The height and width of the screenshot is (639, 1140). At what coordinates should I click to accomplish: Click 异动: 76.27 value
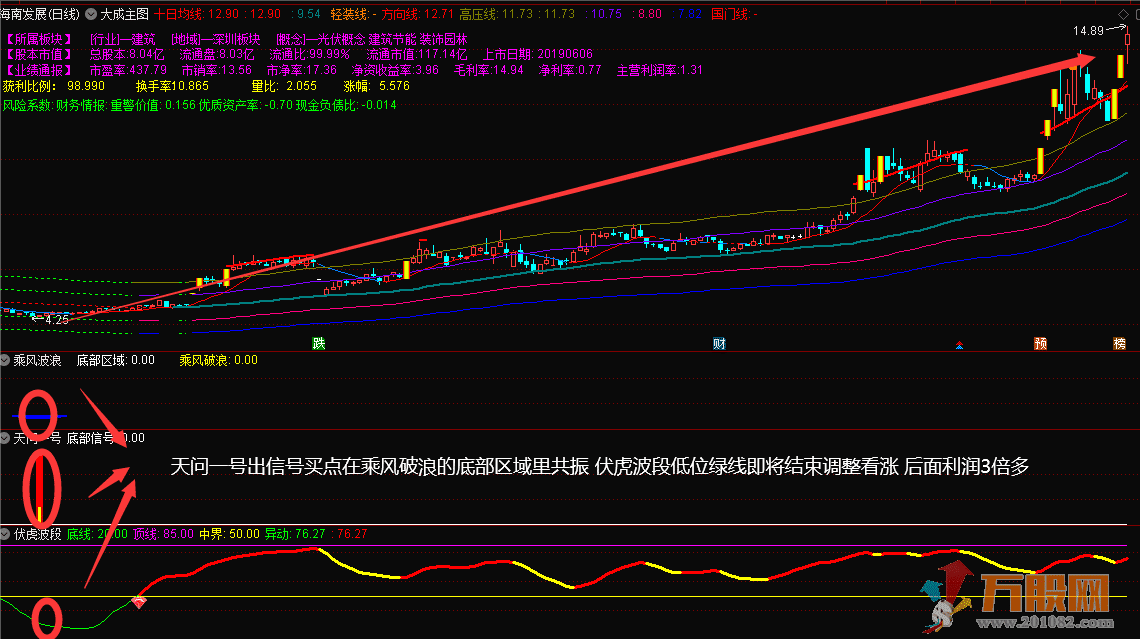pyautogui.click(x=295, y=534)
